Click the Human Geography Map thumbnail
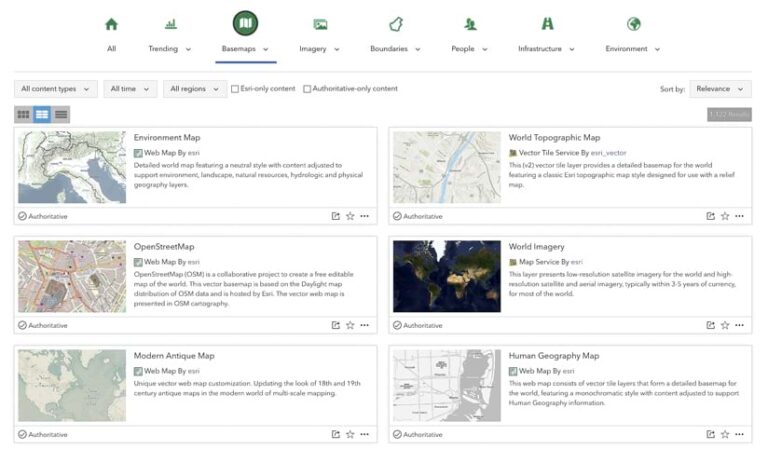The height and width of the screenshot is (449, 768). point(447,385)
